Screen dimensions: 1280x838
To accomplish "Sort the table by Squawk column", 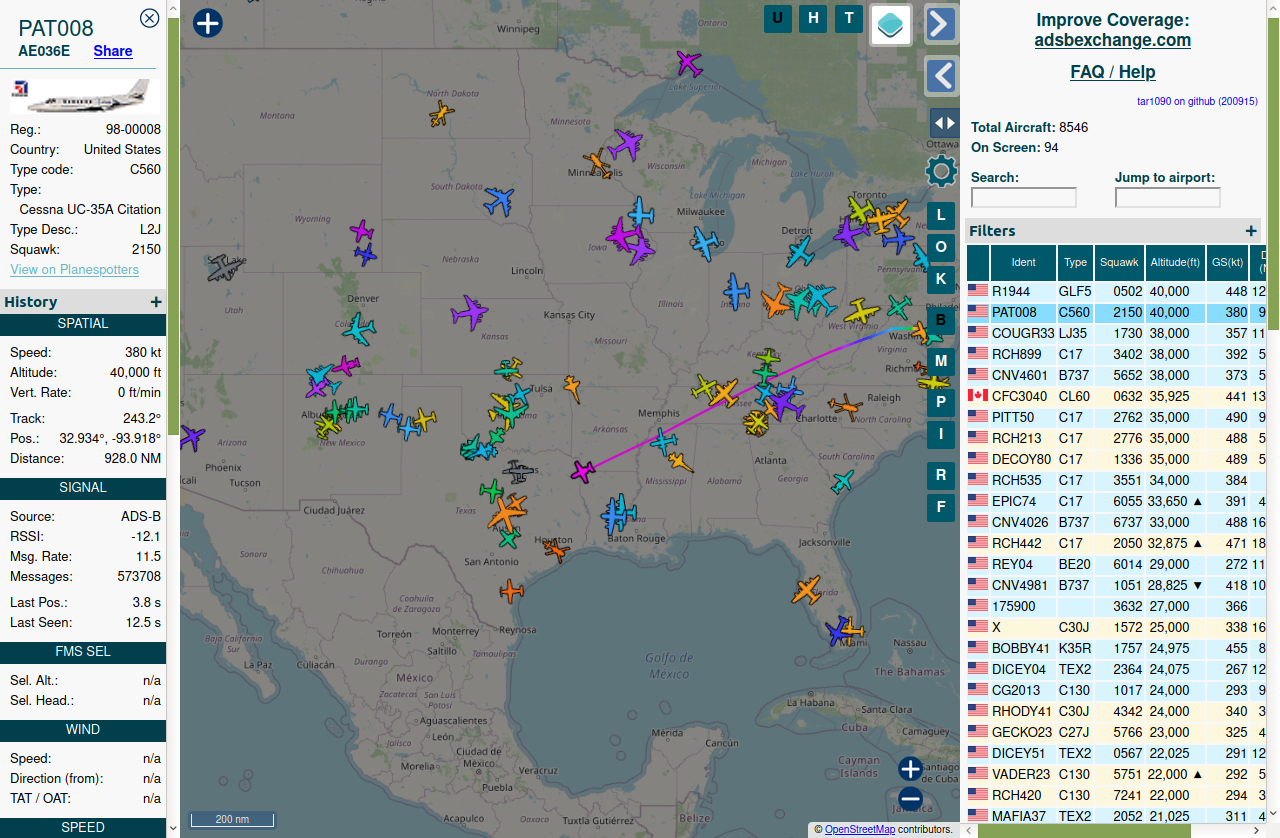I will pos(1119,263).
